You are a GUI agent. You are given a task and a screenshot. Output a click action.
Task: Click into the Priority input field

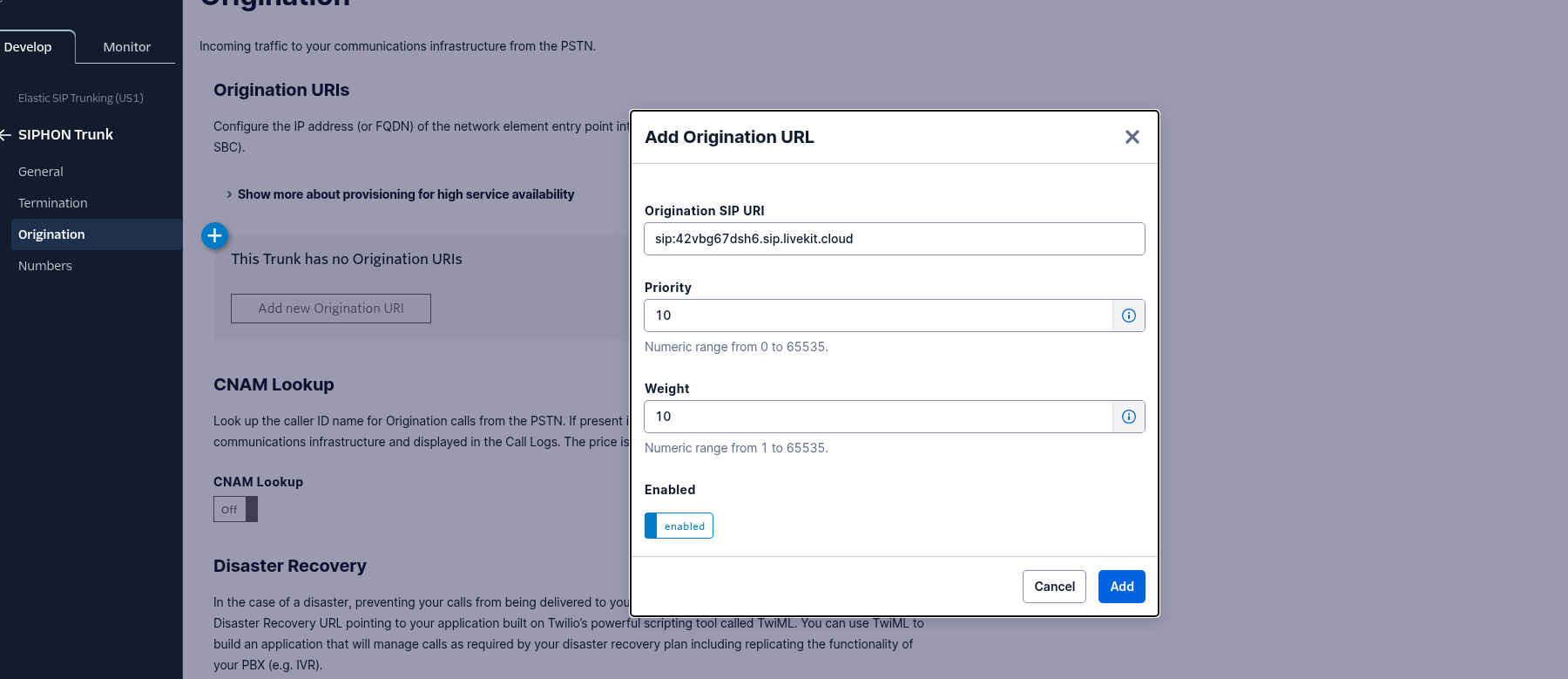click(878, 316)
